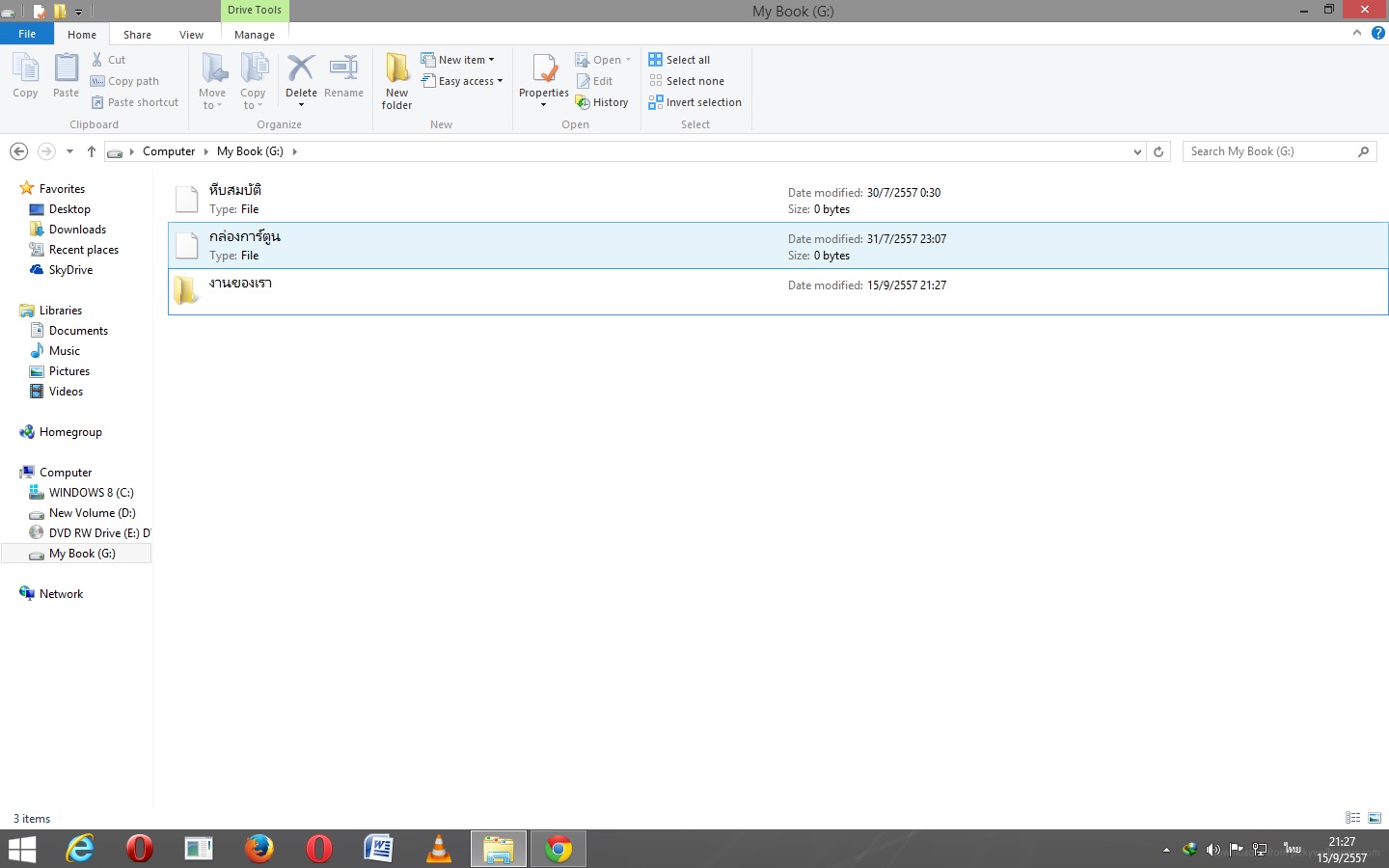1389x868 pixels.
Task: Show file History
Action: pyautogui.click(x=602, y=102)
